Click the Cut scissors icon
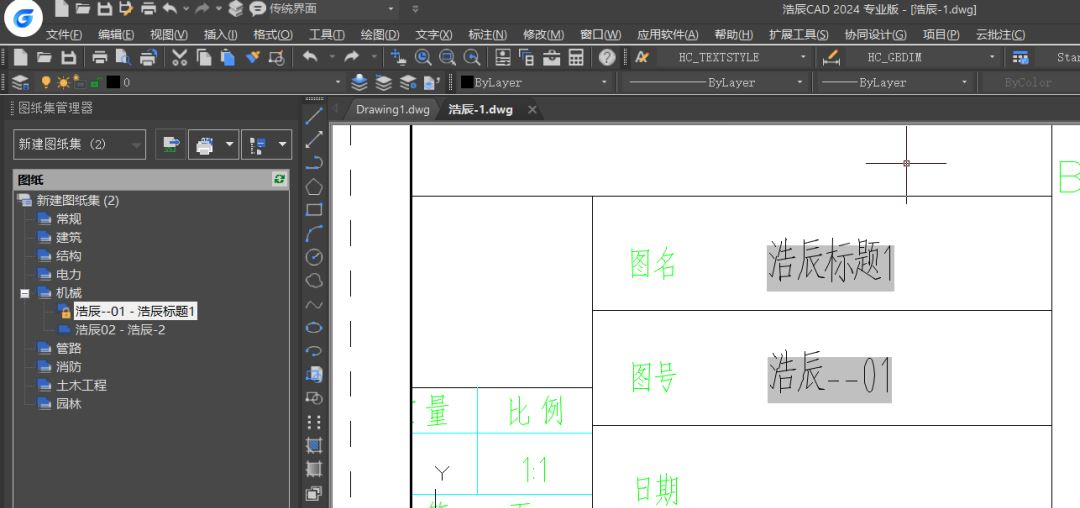Viewport: 1080px width, 508px height. (179, 57)
